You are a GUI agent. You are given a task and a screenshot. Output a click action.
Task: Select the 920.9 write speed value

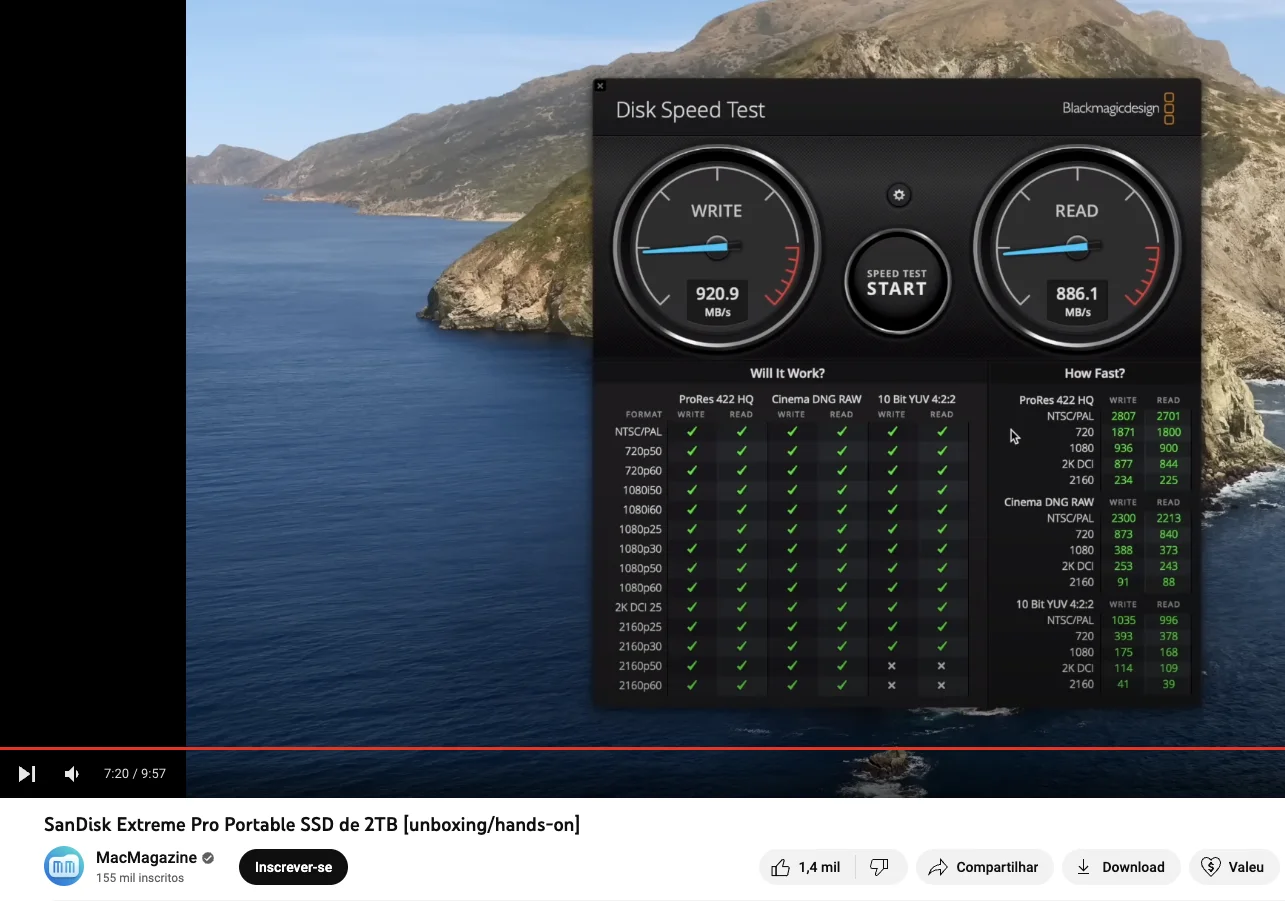tap(717, 294)
